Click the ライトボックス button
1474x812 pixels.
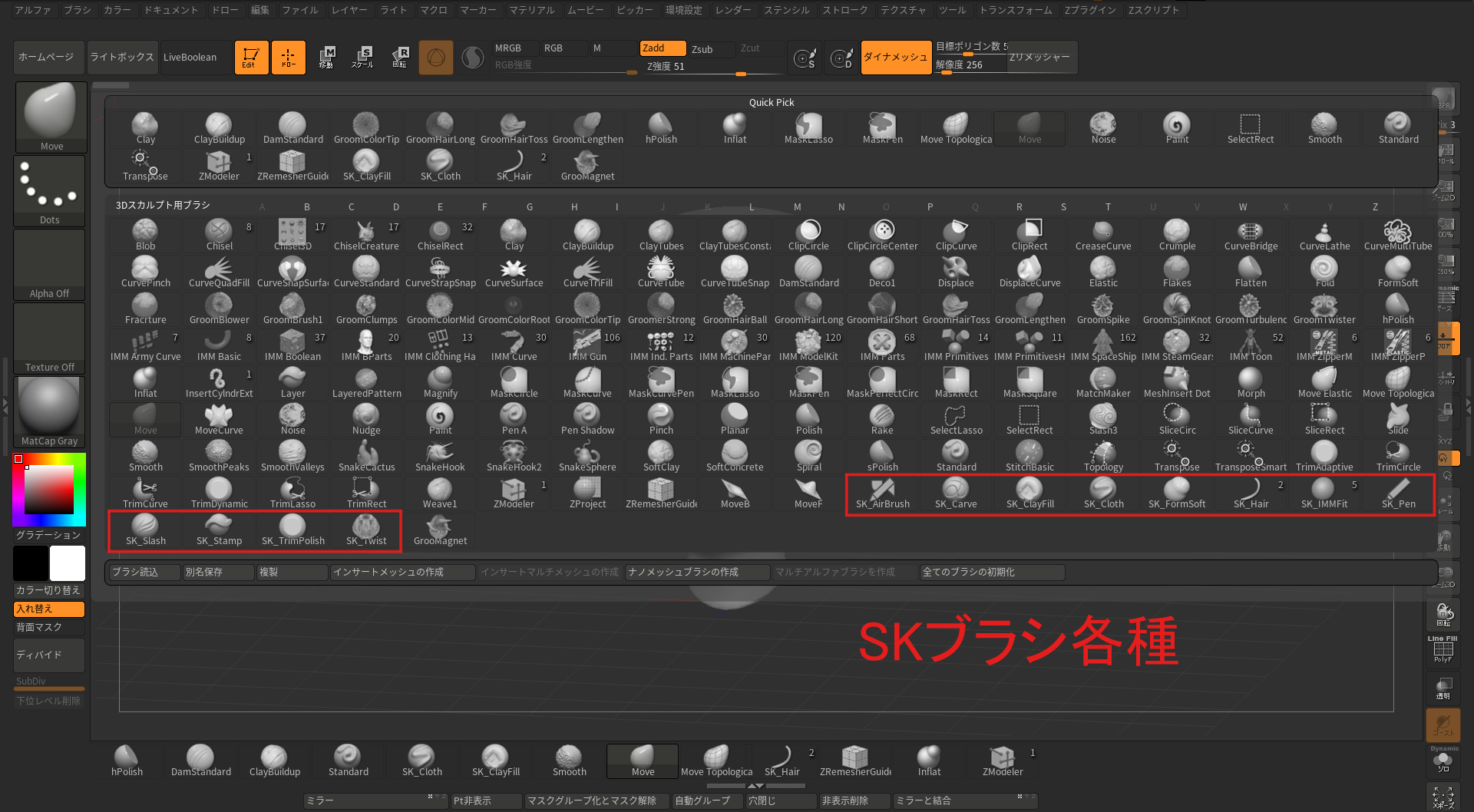(121, 57)
